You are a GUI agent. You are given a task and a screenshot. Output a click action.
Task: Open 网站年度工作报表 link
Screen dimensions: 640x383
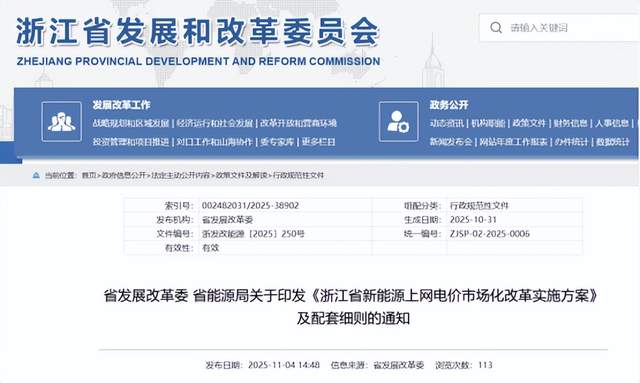[513, 142]
